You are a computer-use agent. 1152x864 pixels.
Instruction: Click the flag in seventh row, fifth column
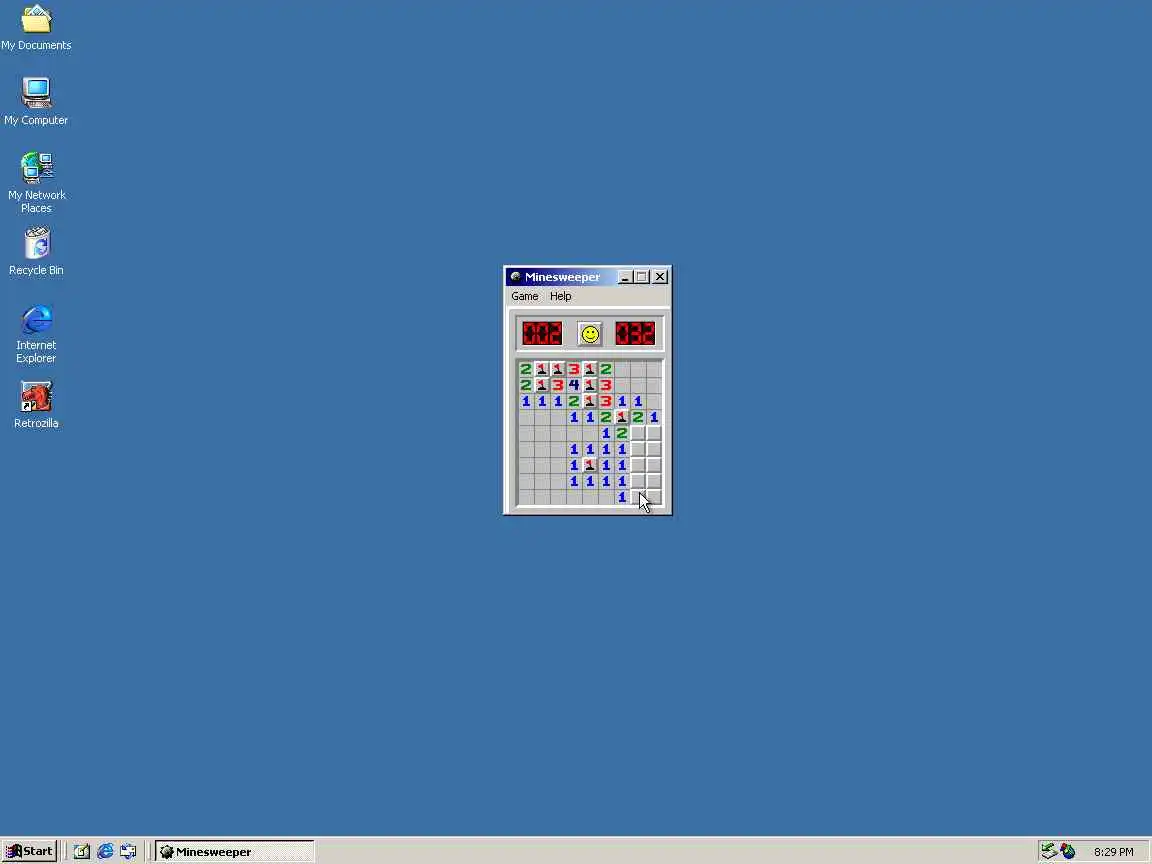(590, 465)
